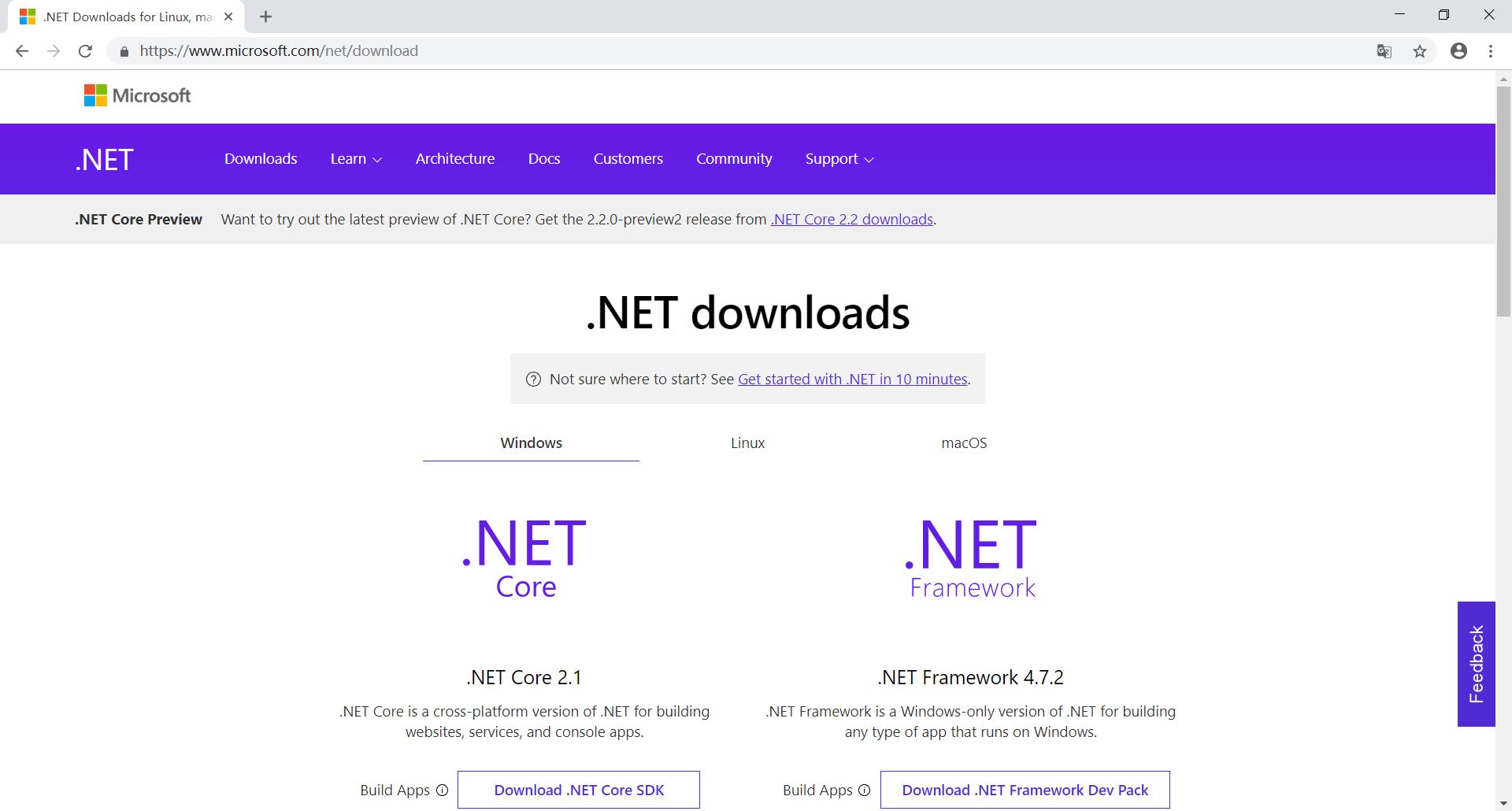Open Get started with .NET in 10 minutes

coord(852,380)
